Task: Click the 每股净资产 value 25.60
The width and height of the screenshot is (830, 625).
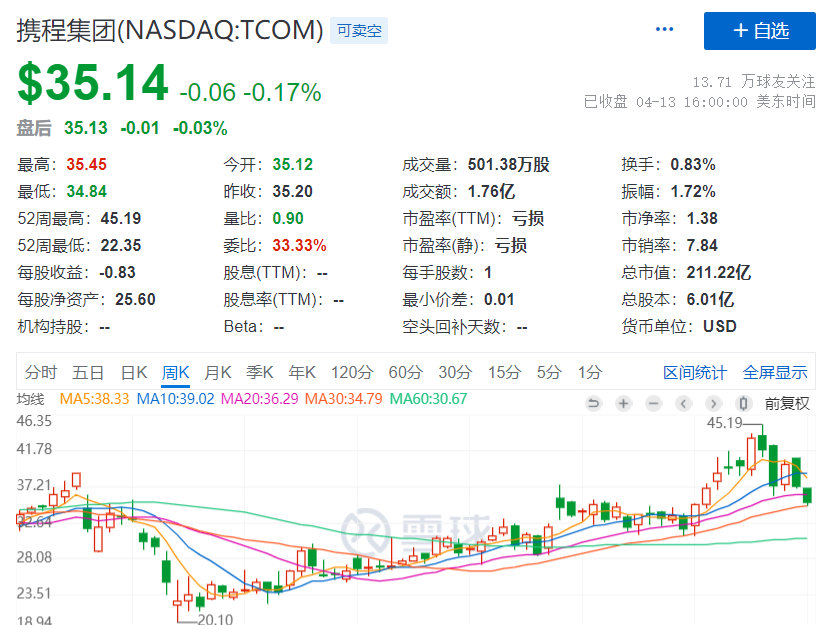Action: click(136, 300)
